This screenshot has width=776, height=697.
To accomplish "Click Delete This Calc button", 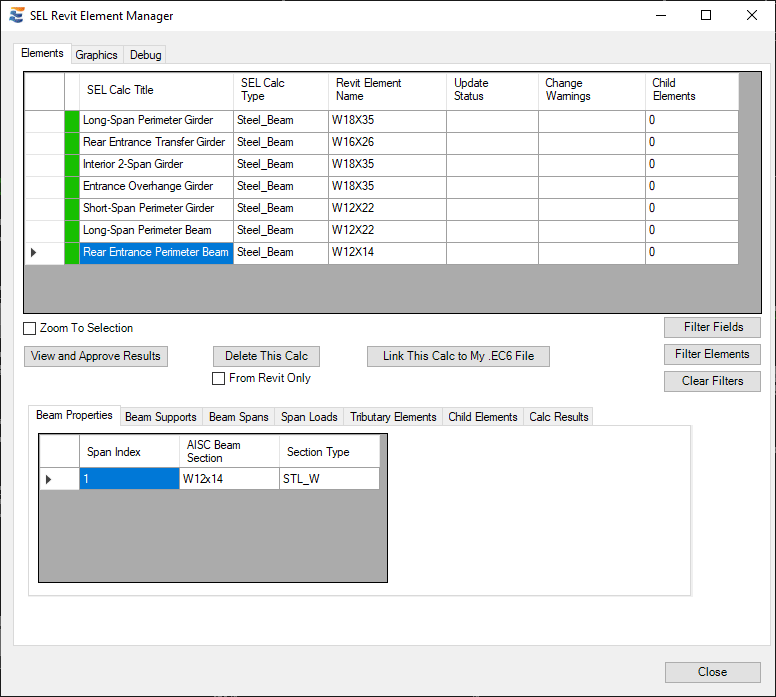I will [266, 356].
